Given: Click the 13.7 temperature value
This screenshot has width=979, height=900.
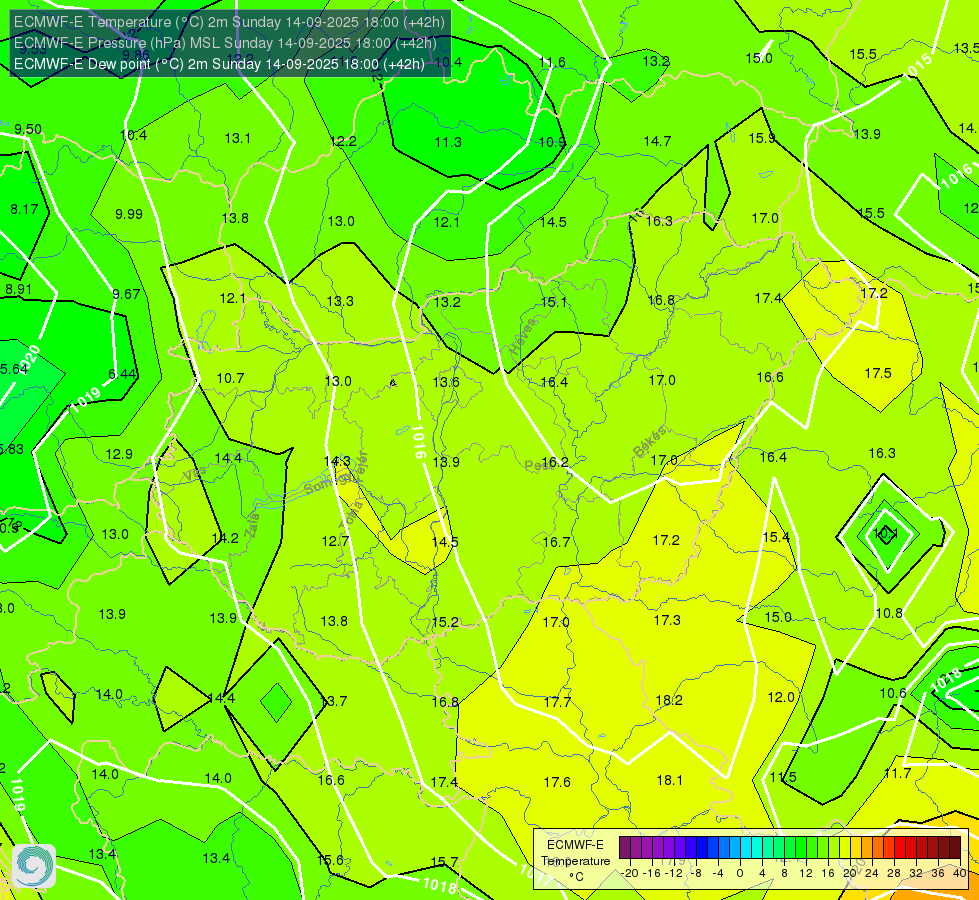Looking at the screenshot, I should [334, 701].
